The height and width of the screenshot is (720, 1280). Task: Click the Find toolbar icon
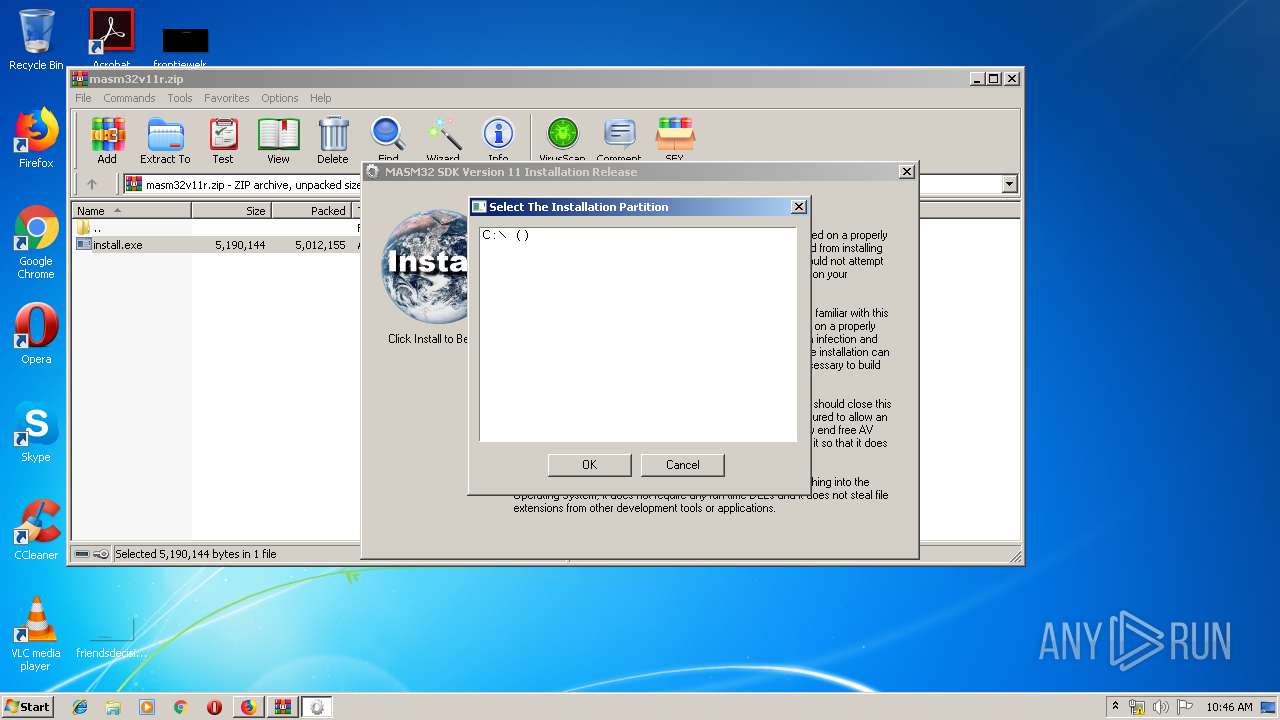point(388,138)
